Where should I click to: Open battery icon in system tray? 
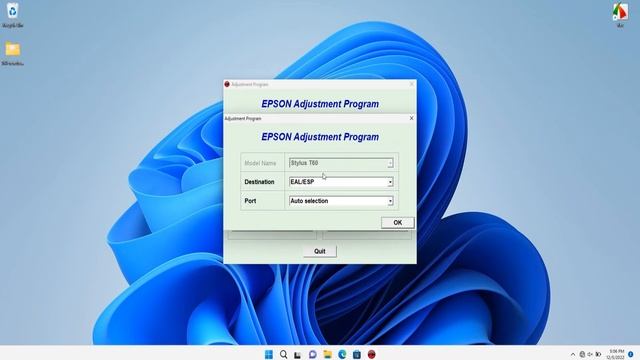click(x=598, y=354)
